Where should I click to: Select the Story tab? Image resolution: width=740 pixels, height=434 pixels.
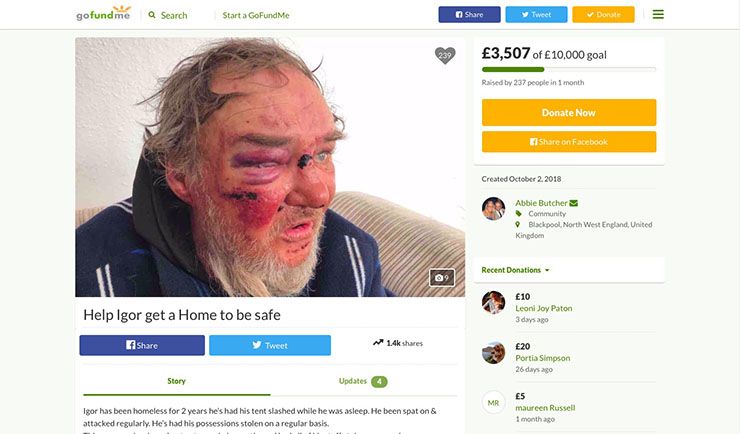click(176, 381)
